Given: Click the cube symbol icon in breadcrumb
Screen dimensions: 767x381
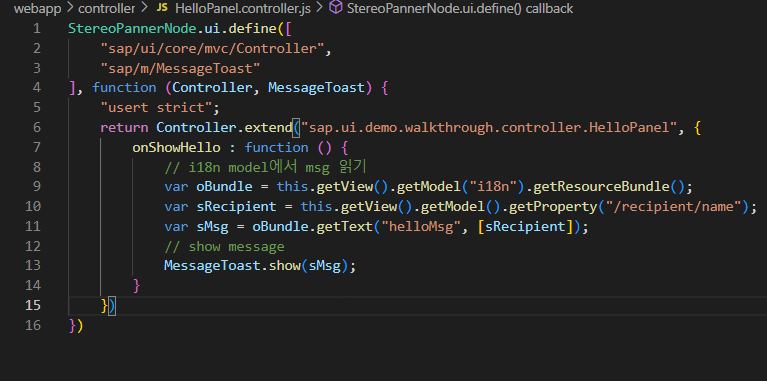Looking at the screenshot, I should 335,8.
